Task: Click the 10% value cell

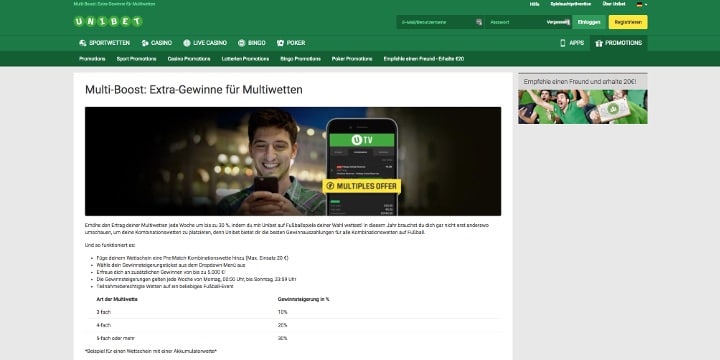Action: (282, 312)
